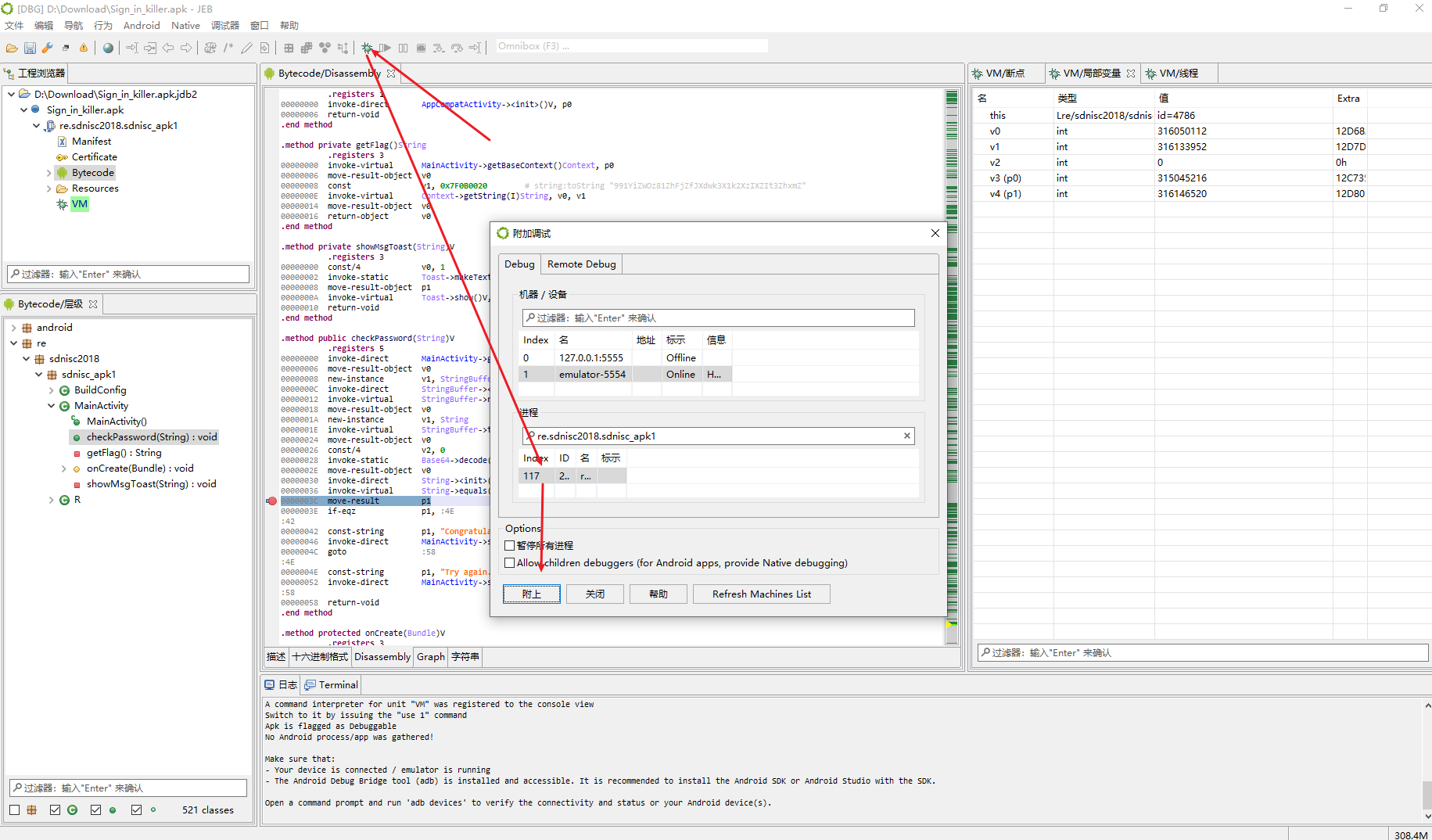The width and height of the screenshot is (1432, 840).
Task: Select the wrench options toolbar icon
Action: [x=47, y=48]
